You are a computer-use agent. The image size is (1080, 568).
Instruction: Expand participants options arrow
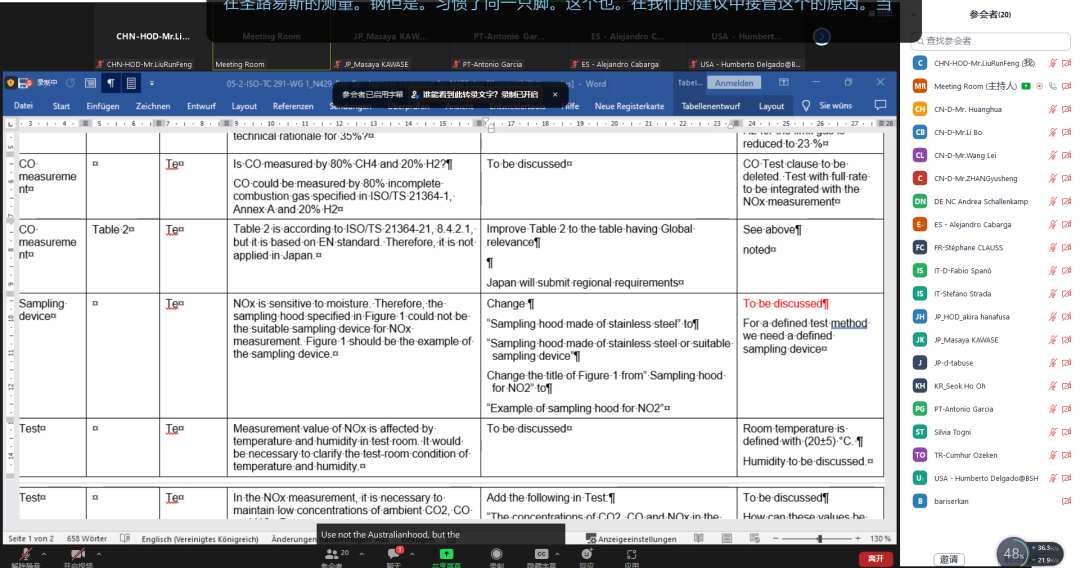361,553
